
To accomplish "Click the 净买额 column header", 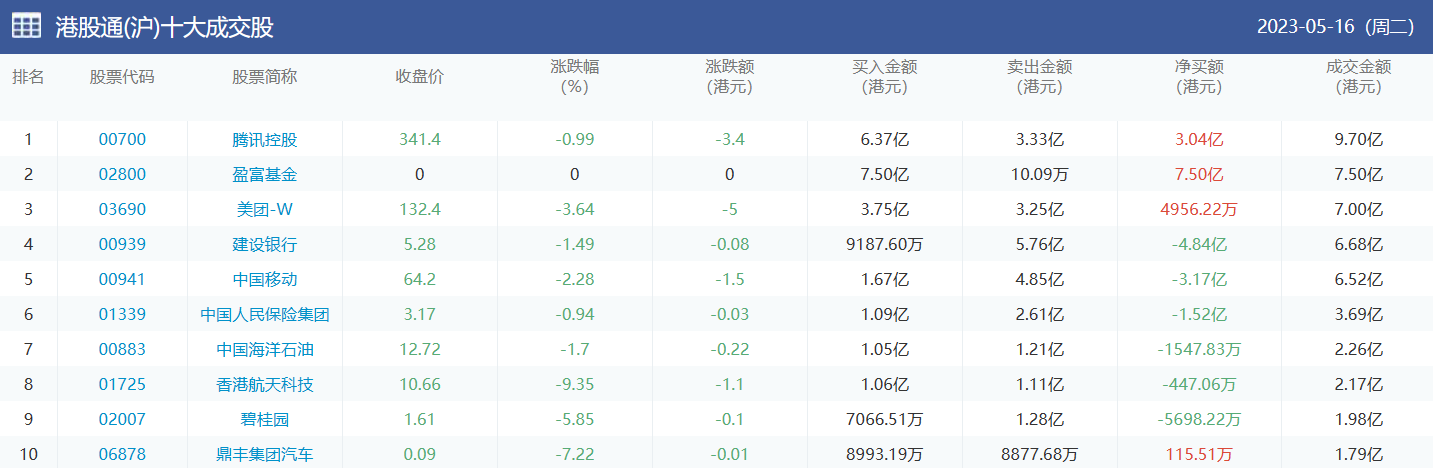I will 1198,77.
